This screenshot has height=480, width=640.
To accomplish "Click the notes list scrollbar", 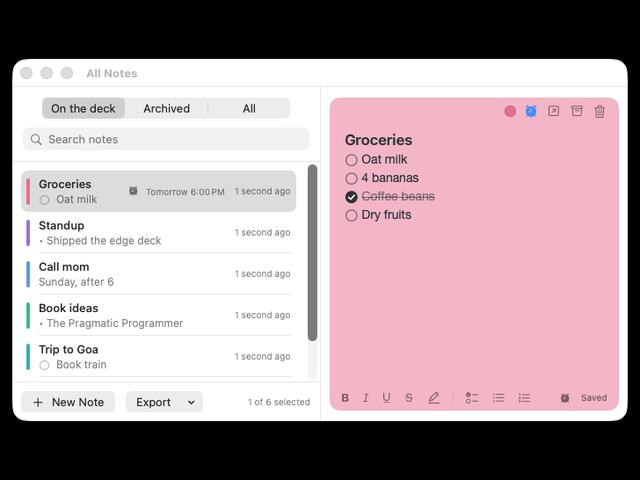I will [x=313, y=252].
